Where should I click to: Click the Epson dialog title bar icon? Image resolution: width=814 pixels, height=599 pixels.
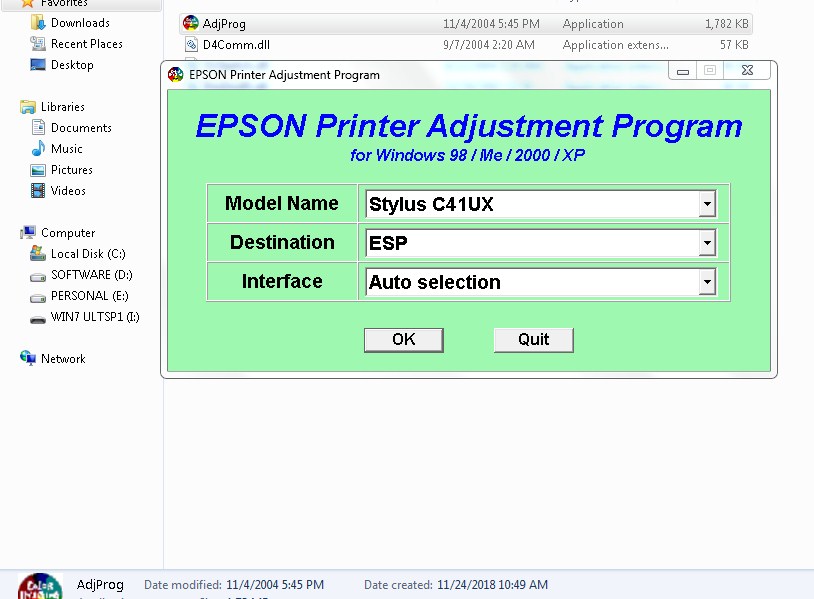click(175, 75)
